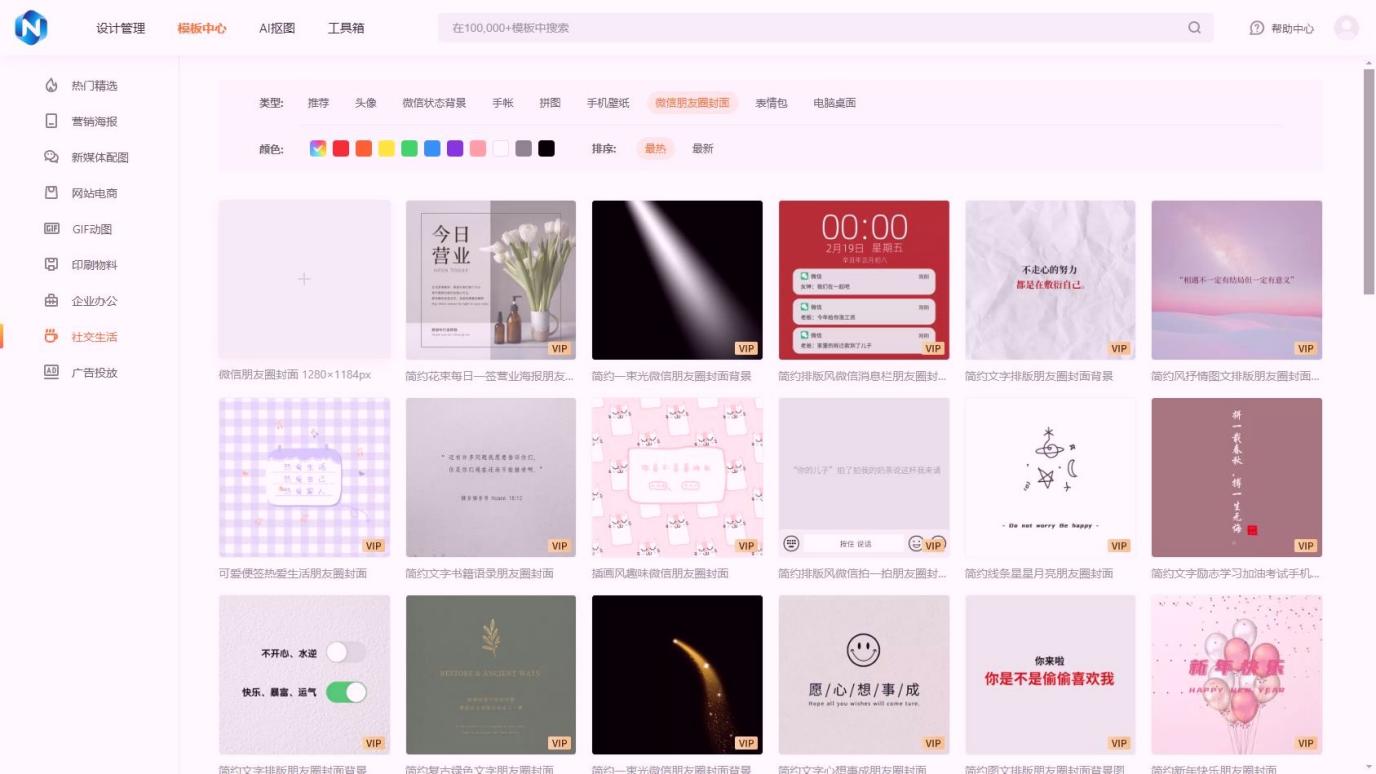The image size is (1376, 774).
Task: Click the search magnifier icon
Action: click(x=1194, y=28)
